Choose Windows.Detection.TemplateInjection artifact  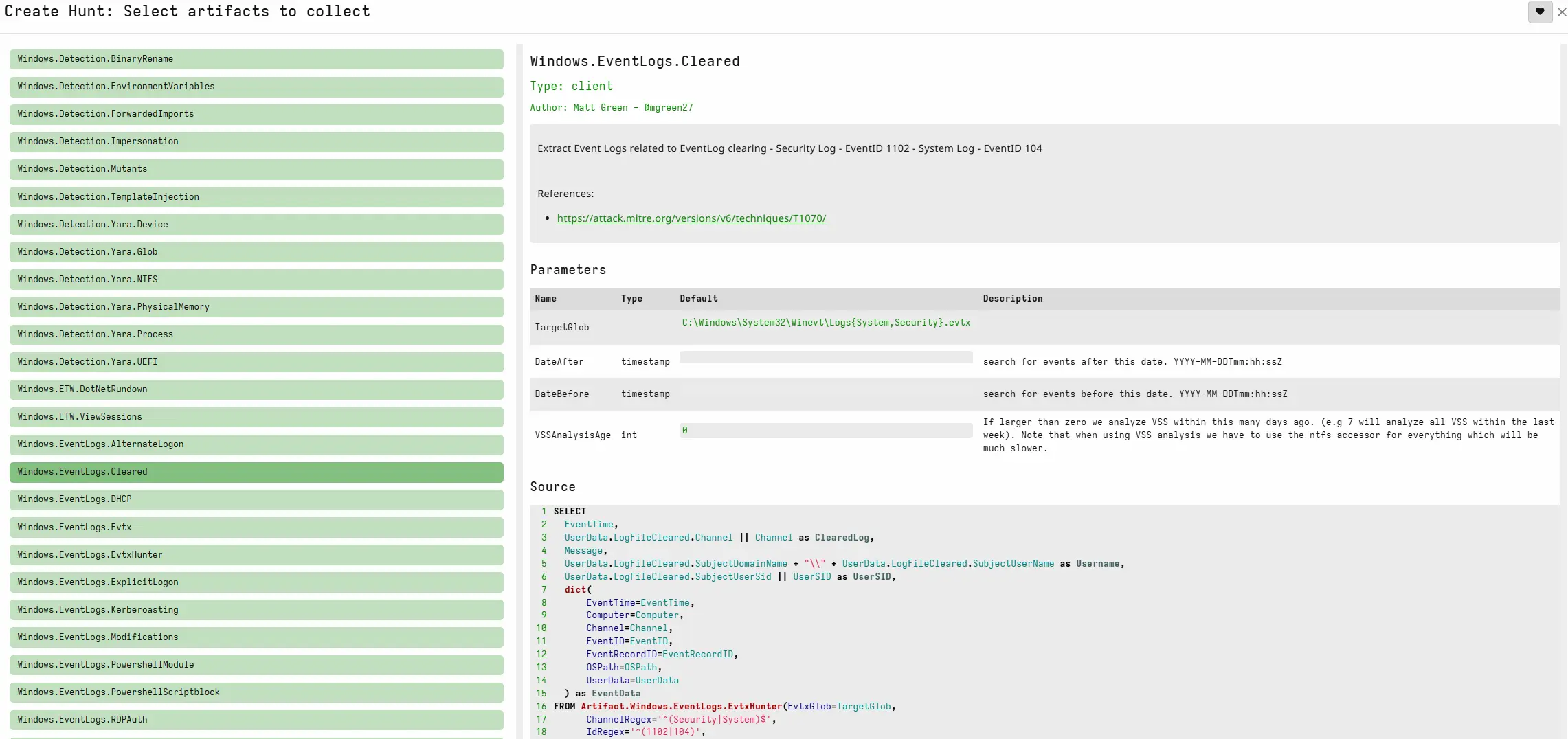tap(256, 197)
